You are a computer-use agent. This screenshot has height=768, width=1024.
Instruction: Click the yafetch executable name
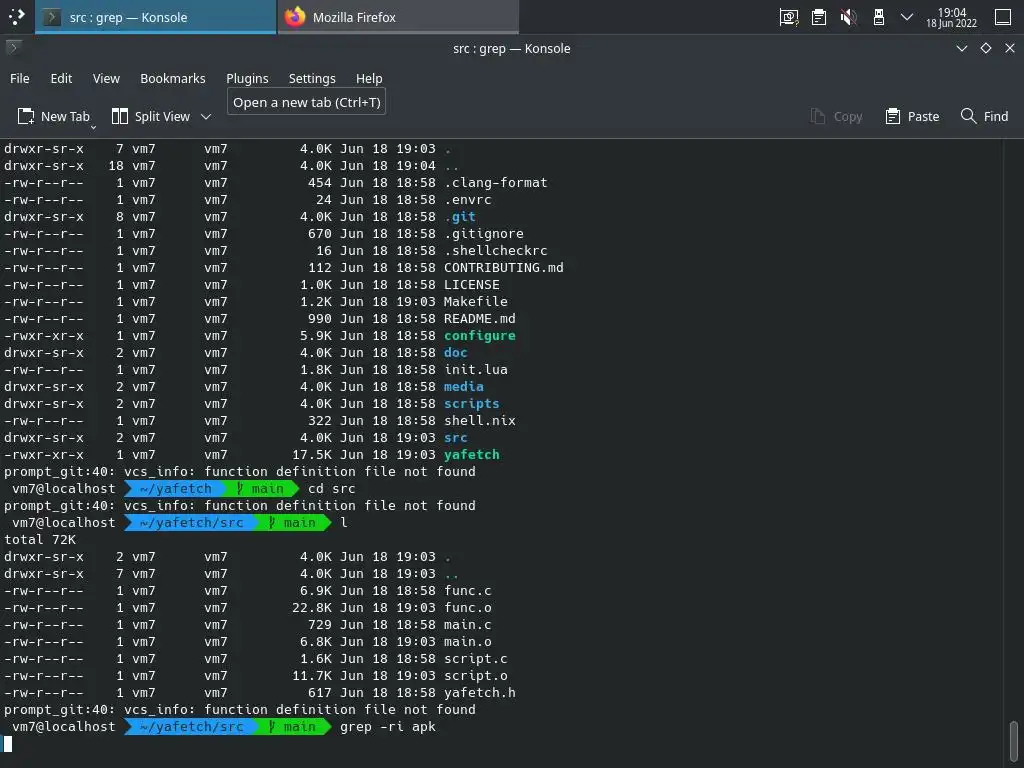pos(472,455)
